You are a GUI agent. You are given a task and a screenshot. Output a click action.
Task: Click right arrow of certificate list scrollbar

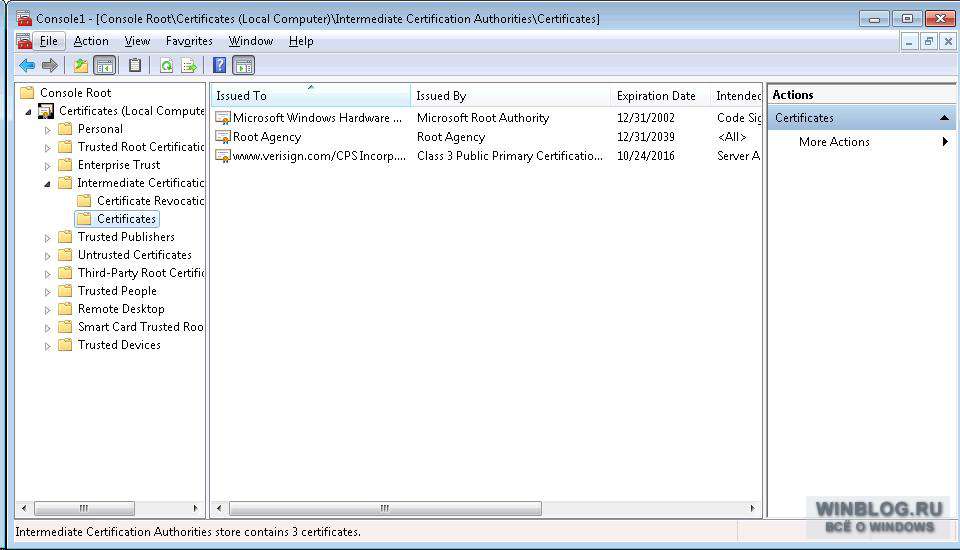pyautogui.click(x=753, y=508)
